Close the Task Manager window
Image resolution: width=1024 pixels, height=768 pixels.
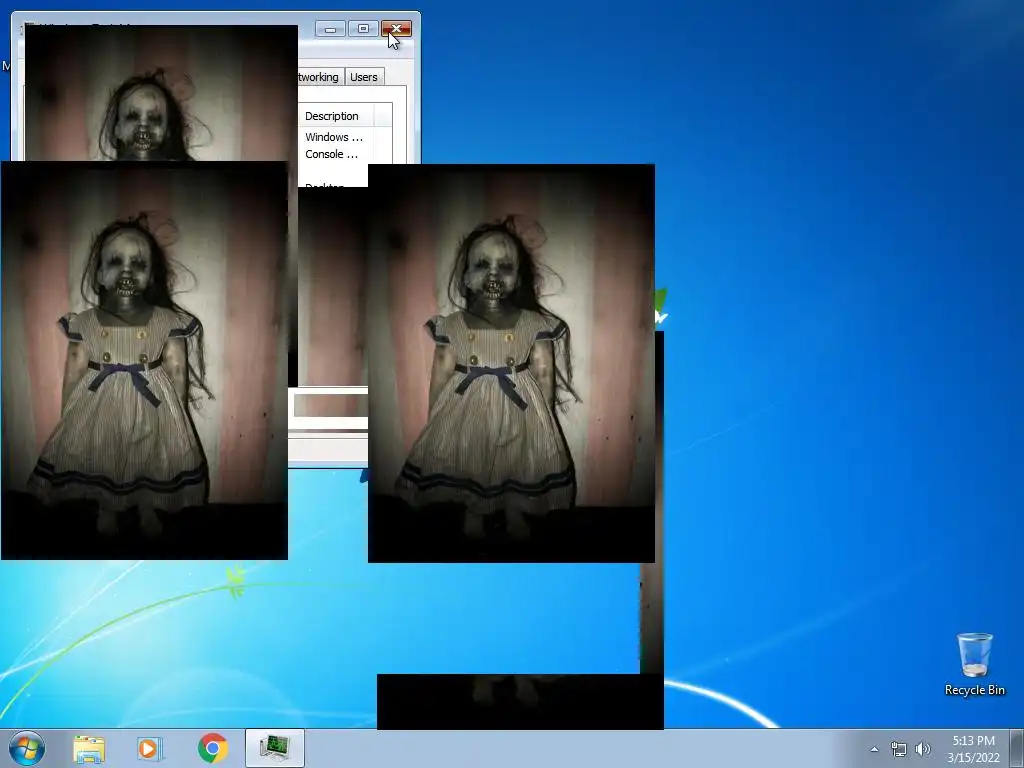pos(396,29)
